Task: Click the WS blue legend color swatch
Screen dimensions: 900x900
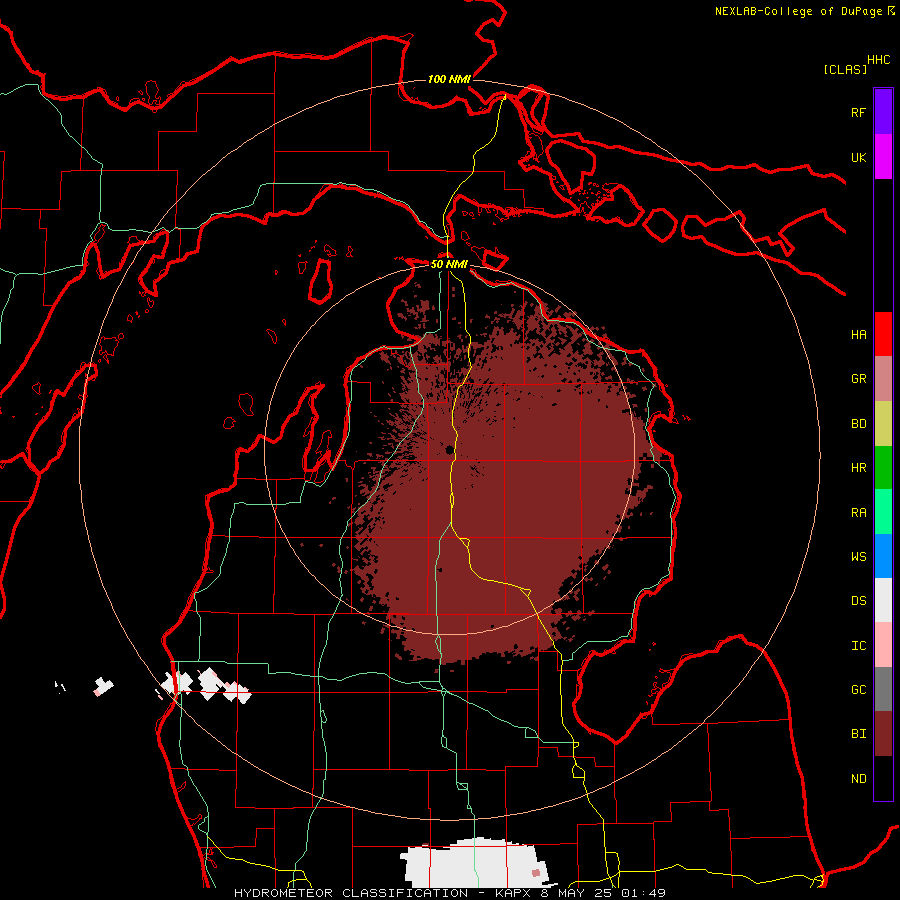Action: (883, 556)
